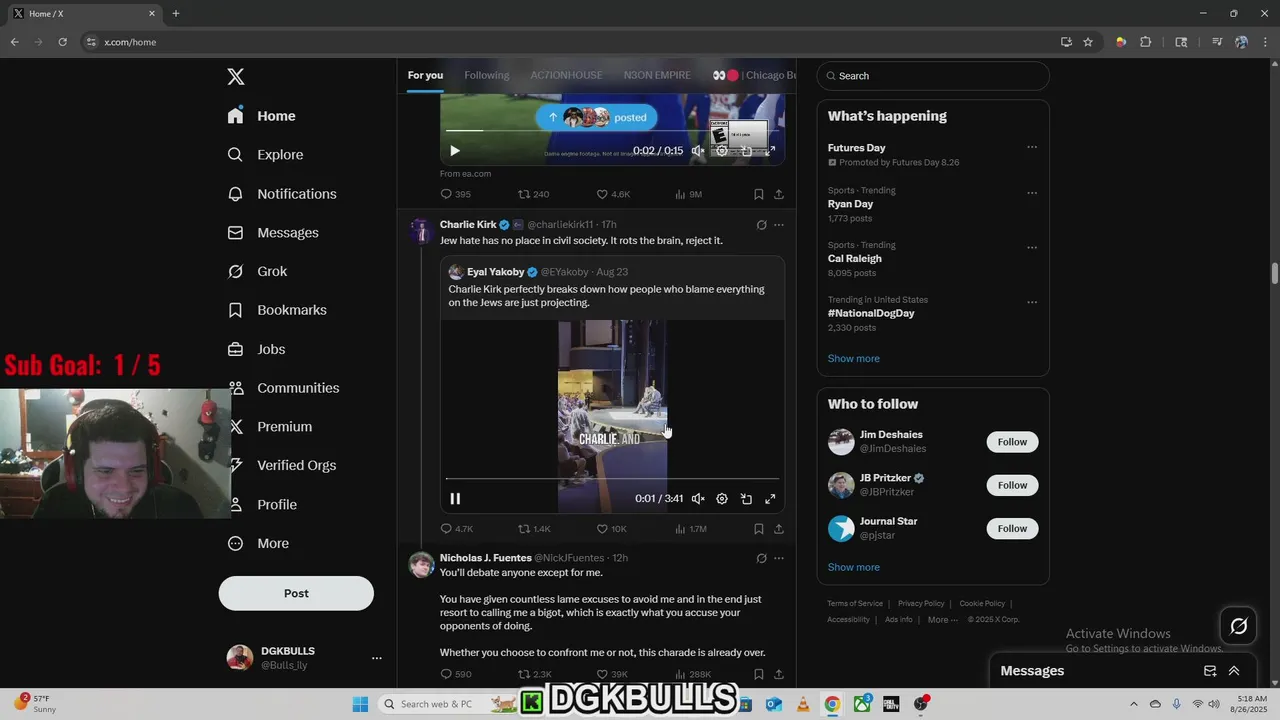Toggle picture-in-picture on Charlie Kirk video

coord(746,499)
